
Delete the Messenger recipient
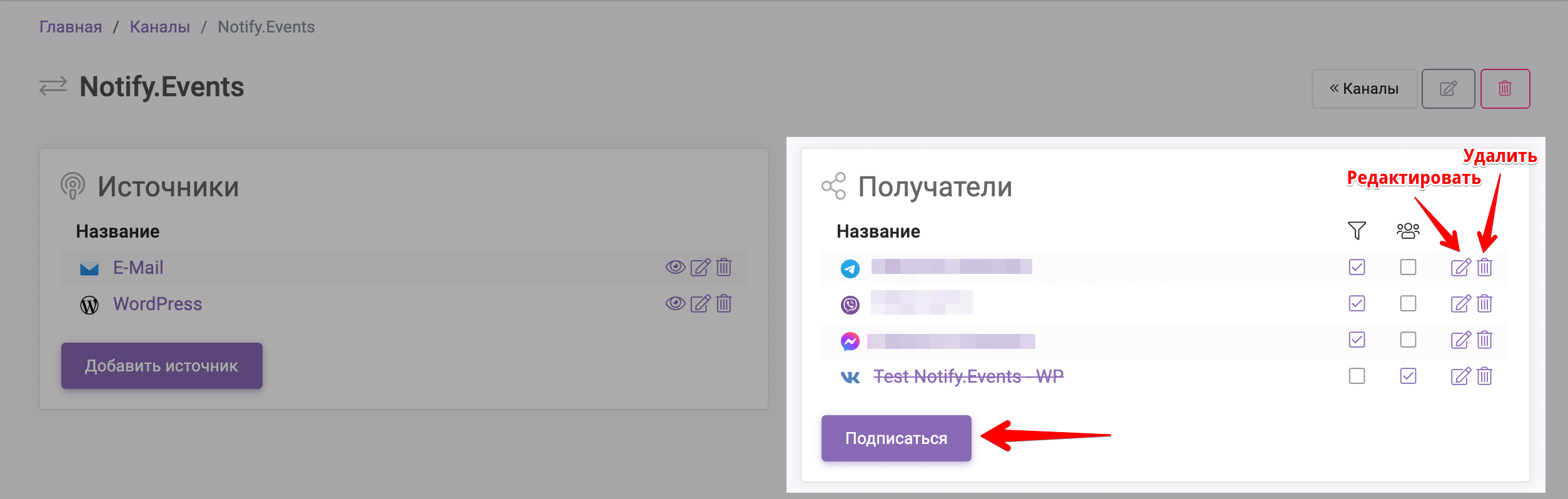click(1485, 340)
